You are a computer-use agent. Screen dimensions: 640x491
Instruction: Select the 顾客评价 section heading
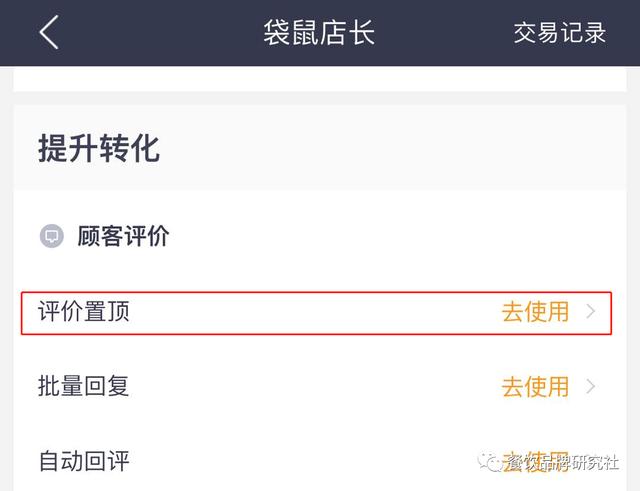coord(123,236)
